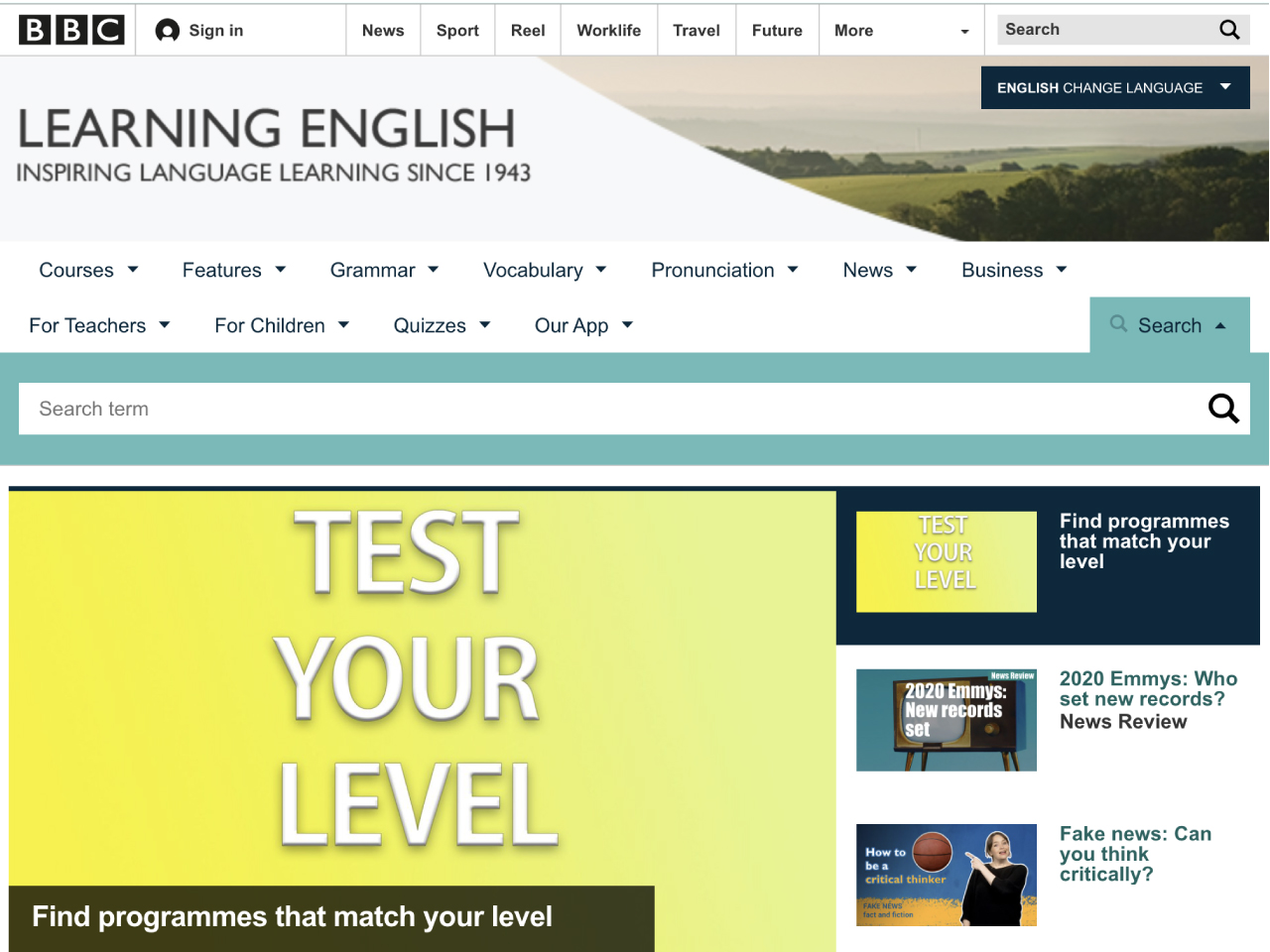This screenshot has width=1270, height=952.
Task: Expand the Grammar menu
Action: [384, 270]
